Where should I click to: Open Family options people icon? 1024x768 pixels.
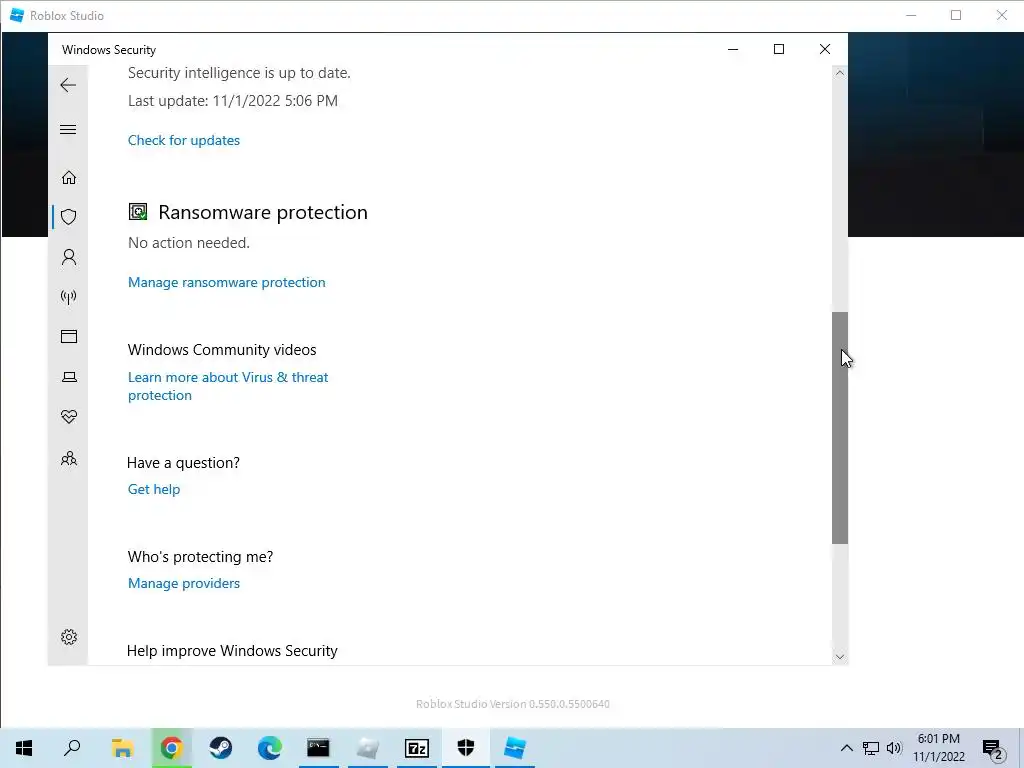(69, 458)
